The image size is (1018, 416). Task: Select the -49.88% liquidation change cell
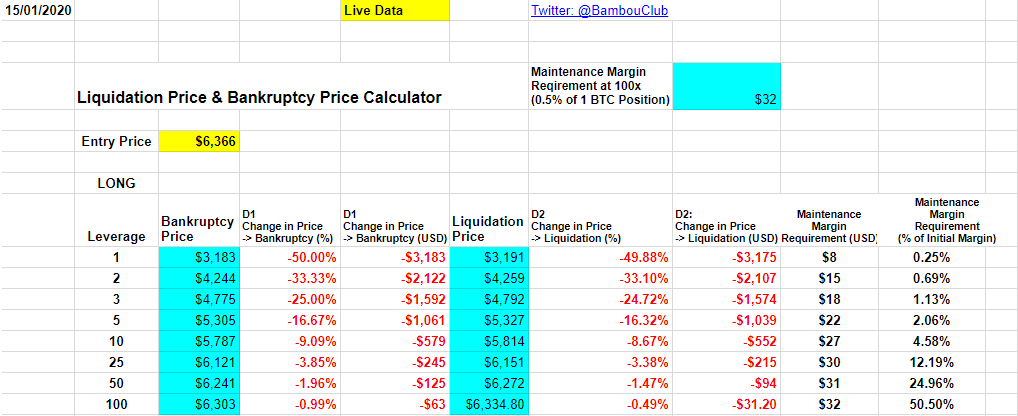tap(601, 258)
